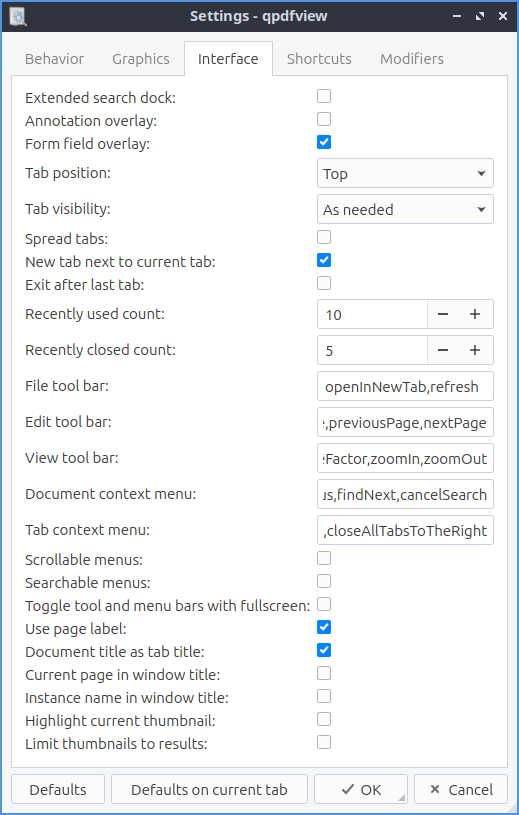Click the File tool bar text field
Viewport: 519px width, 815px height.
[x=405, y=386]
